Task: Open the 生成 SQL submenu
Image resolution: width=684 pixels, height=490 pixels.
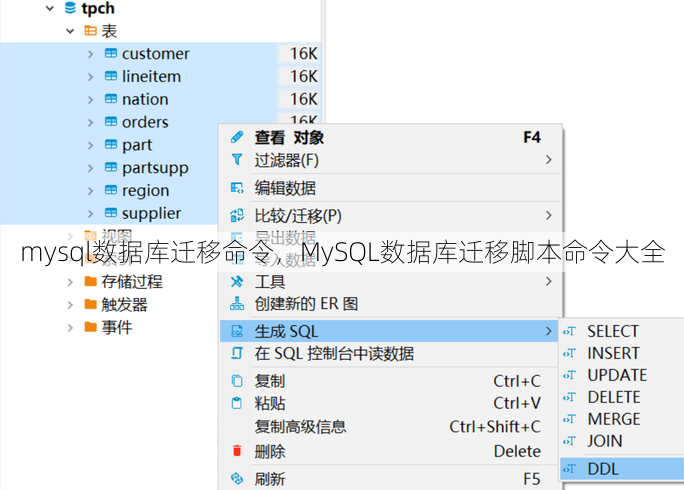Action: [x=390, y=331]
